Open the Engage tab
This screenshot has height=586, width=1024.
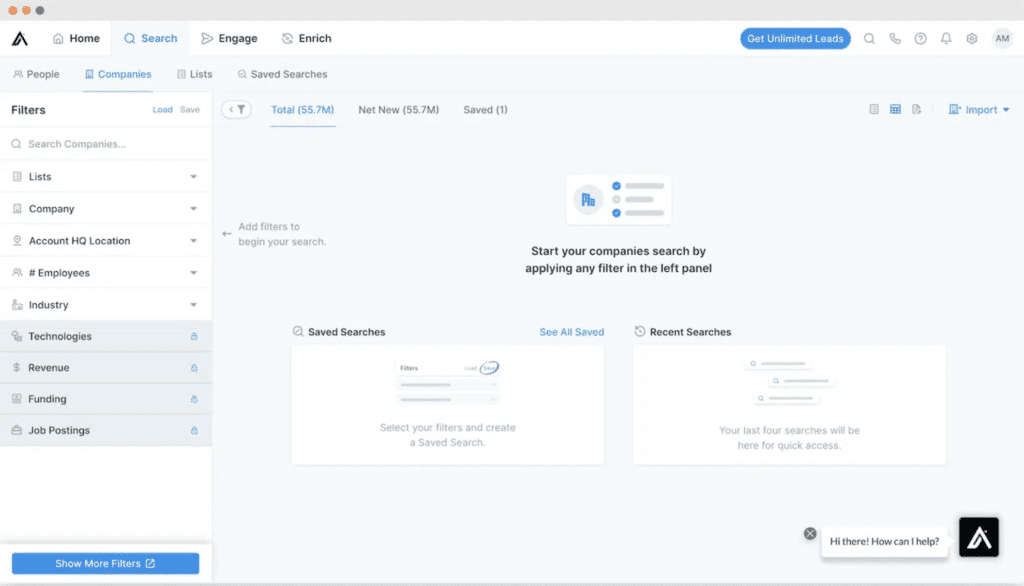[229, 39]
